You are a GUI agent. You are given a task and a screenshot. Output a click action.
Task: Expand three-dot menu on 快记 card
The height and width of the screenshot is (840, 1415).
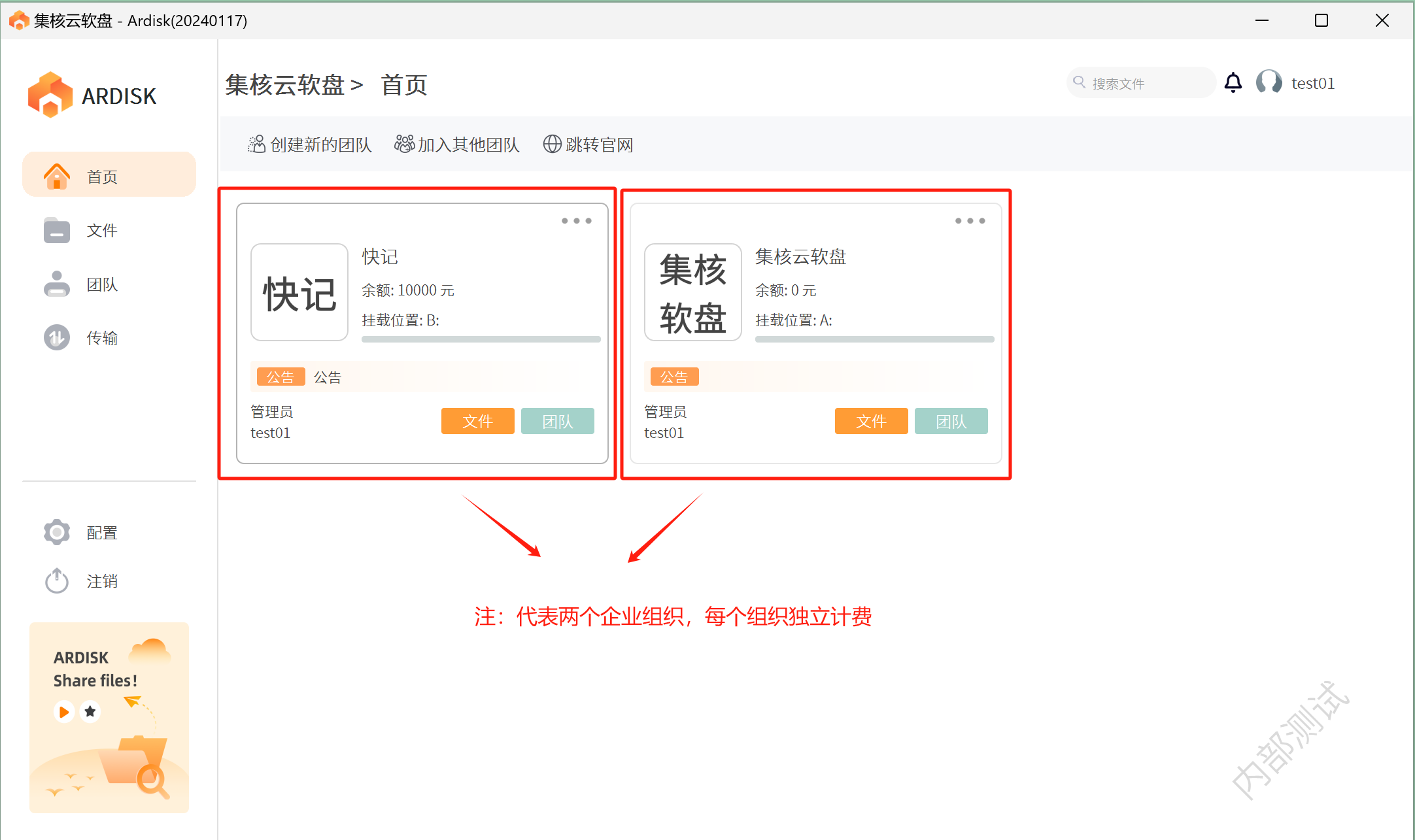click(x=576, y=221)
